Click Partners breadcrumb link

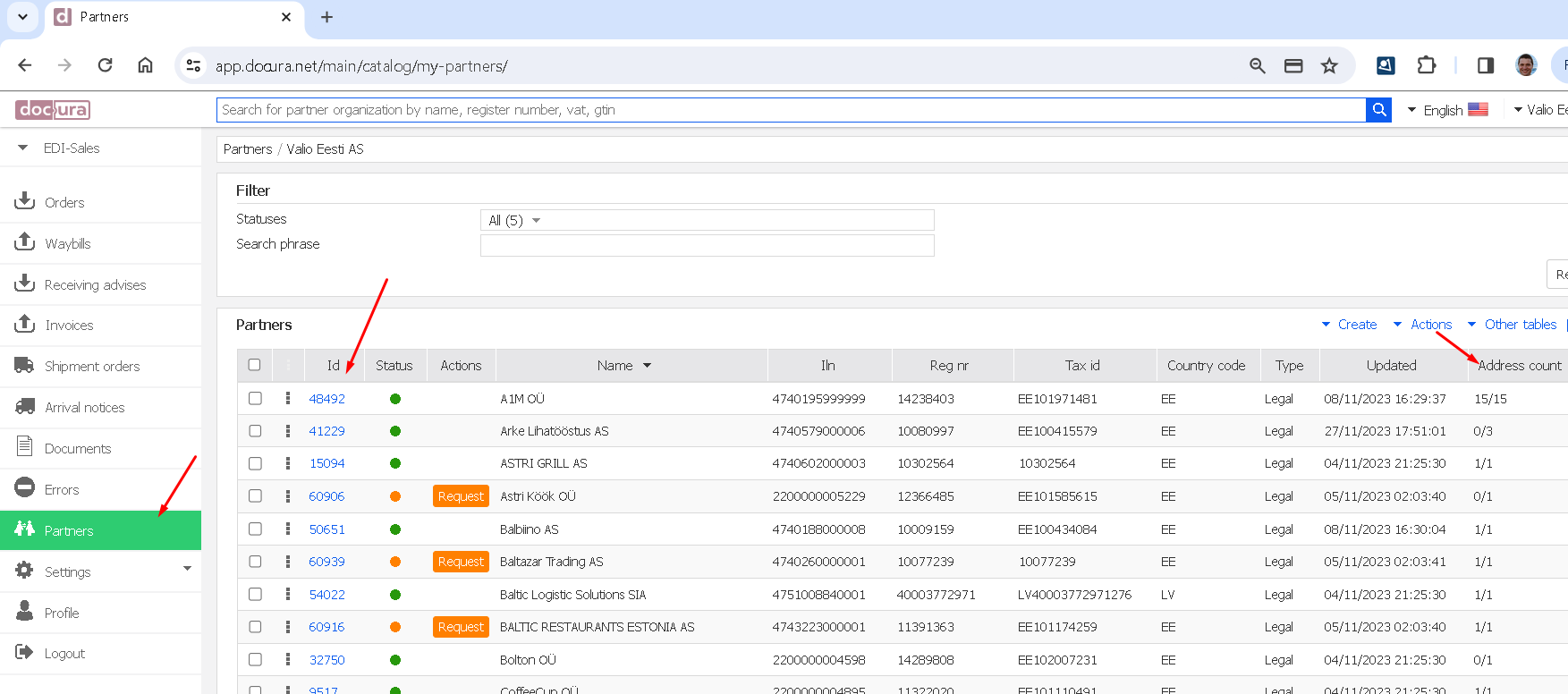point(248,149)
